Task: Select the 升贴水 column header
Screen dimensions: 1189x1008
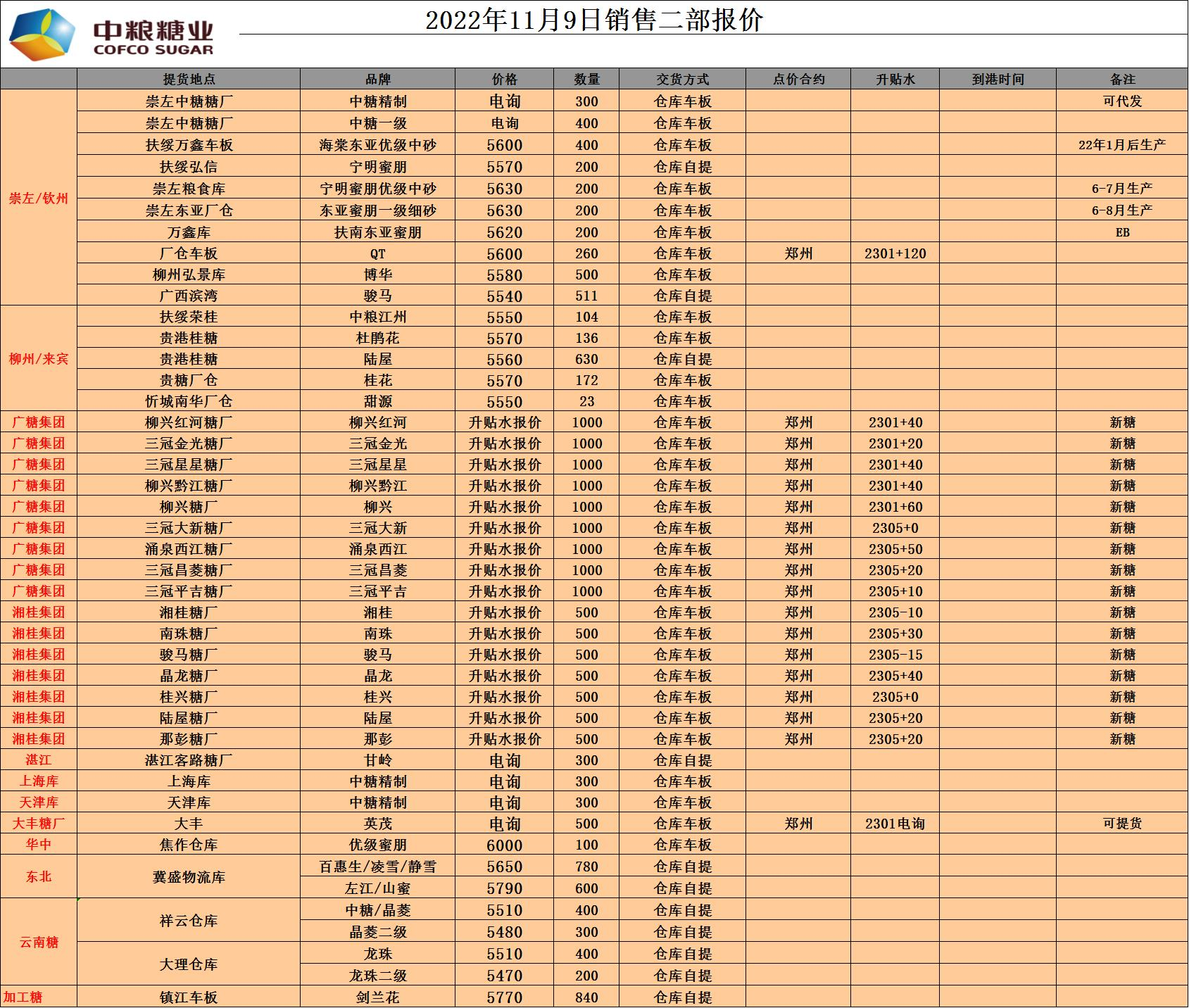Action: [x=895, y=80]
